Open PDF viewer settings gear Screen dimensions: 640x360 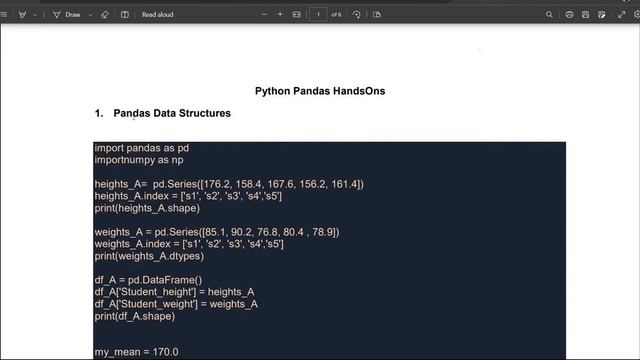(x=637, y=15)
